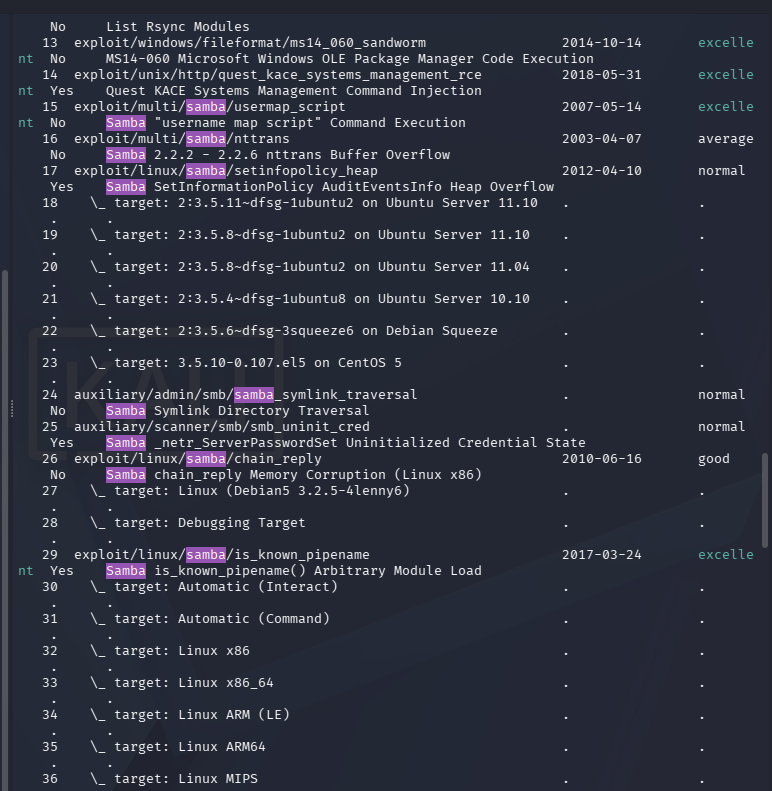Click 'exploit/linux/samba/chain_reply' module path

(198, 459)
